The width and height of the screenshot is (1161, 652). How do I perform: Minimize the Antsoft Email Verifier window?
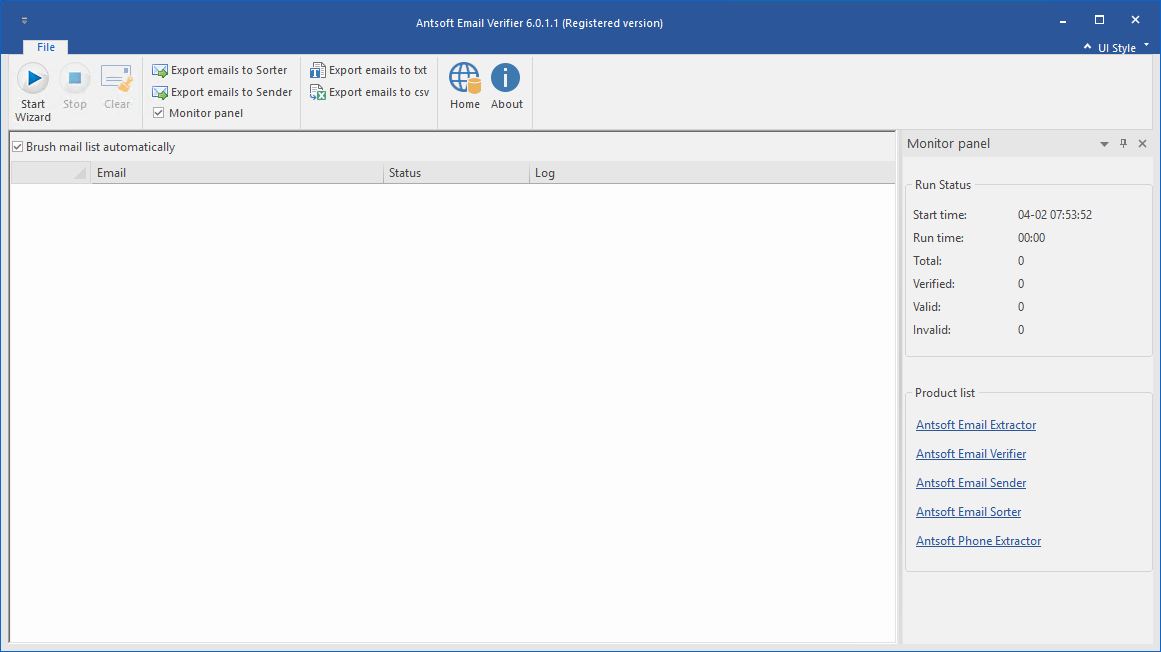coord(1063,21)
